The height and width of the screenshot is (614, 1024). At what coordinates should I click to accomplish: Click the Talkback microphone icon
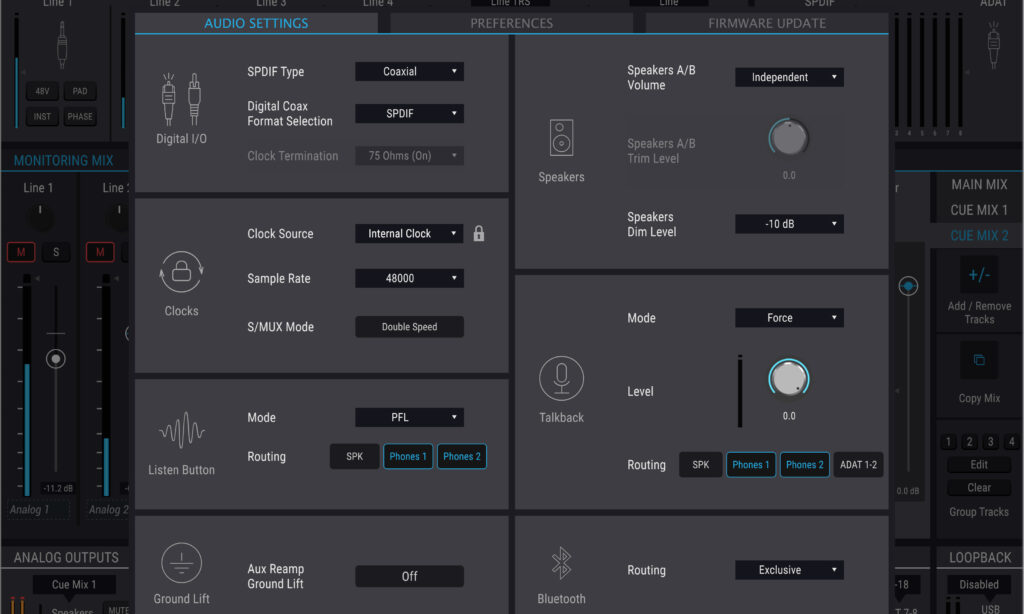561,378
